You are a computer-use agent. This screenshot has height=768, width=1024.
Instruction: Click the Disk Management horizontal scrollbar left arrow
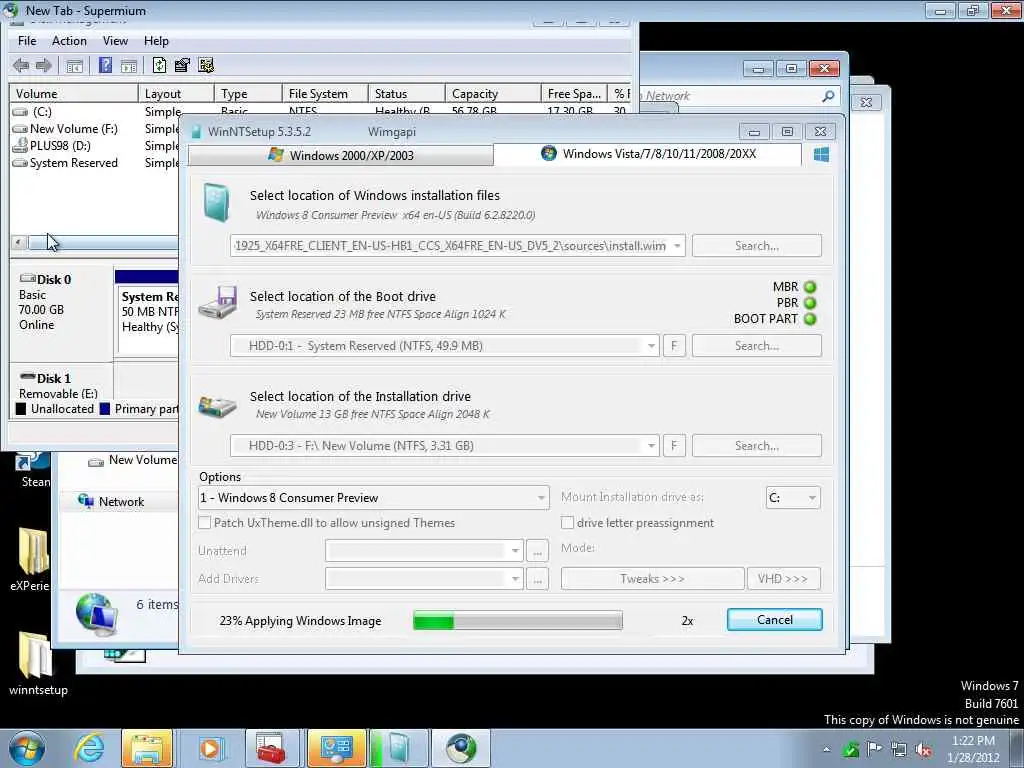pyautogui.click(x=19, y=243)
